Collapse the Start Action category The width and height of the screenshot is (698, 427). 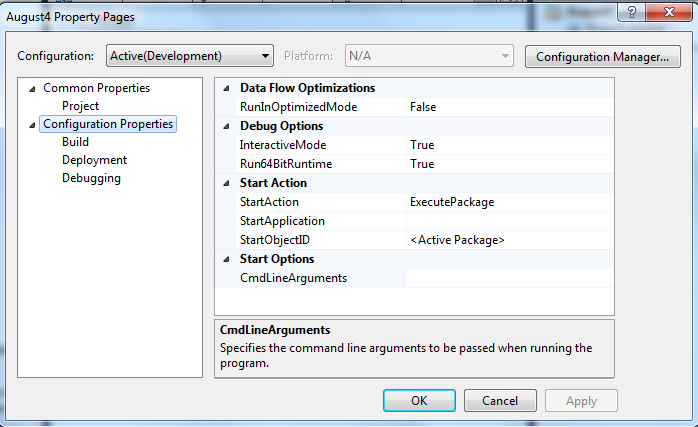pyautogui.click(x=225, y=183)
